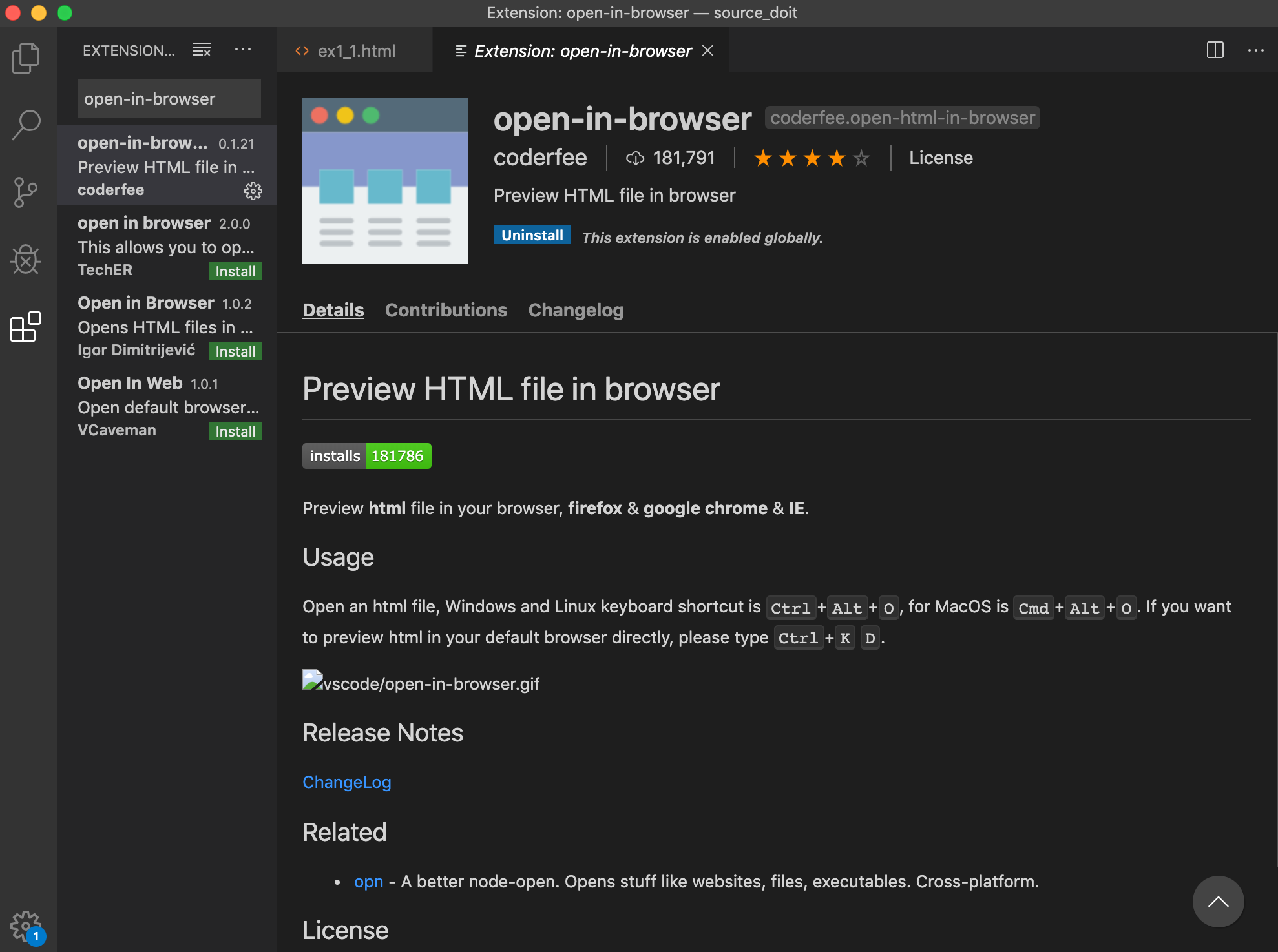Open the Source Control view
This screenshot has height=952, width=1278.
tap(26, 192)
